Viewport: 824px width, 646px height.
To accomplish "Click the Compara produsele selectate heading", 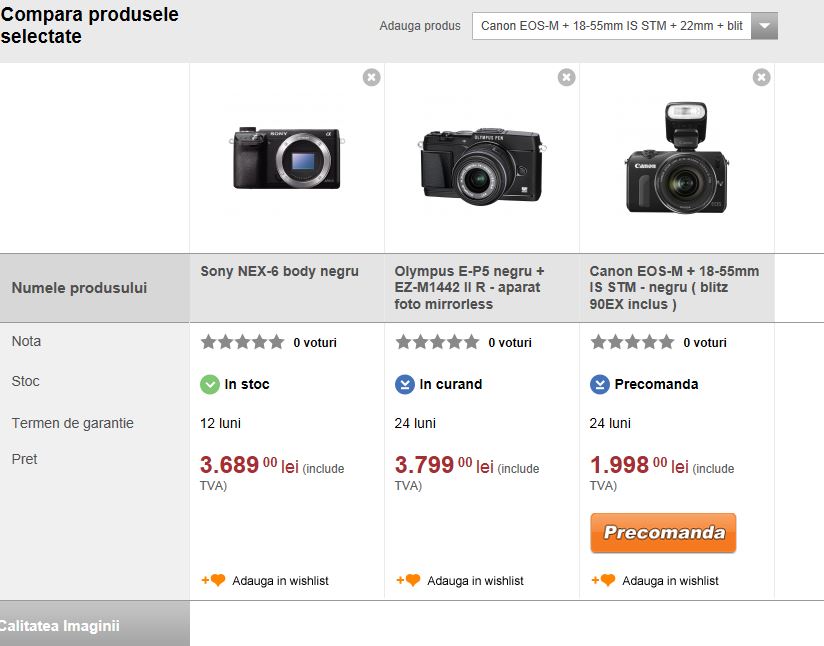I will (89, 25).
